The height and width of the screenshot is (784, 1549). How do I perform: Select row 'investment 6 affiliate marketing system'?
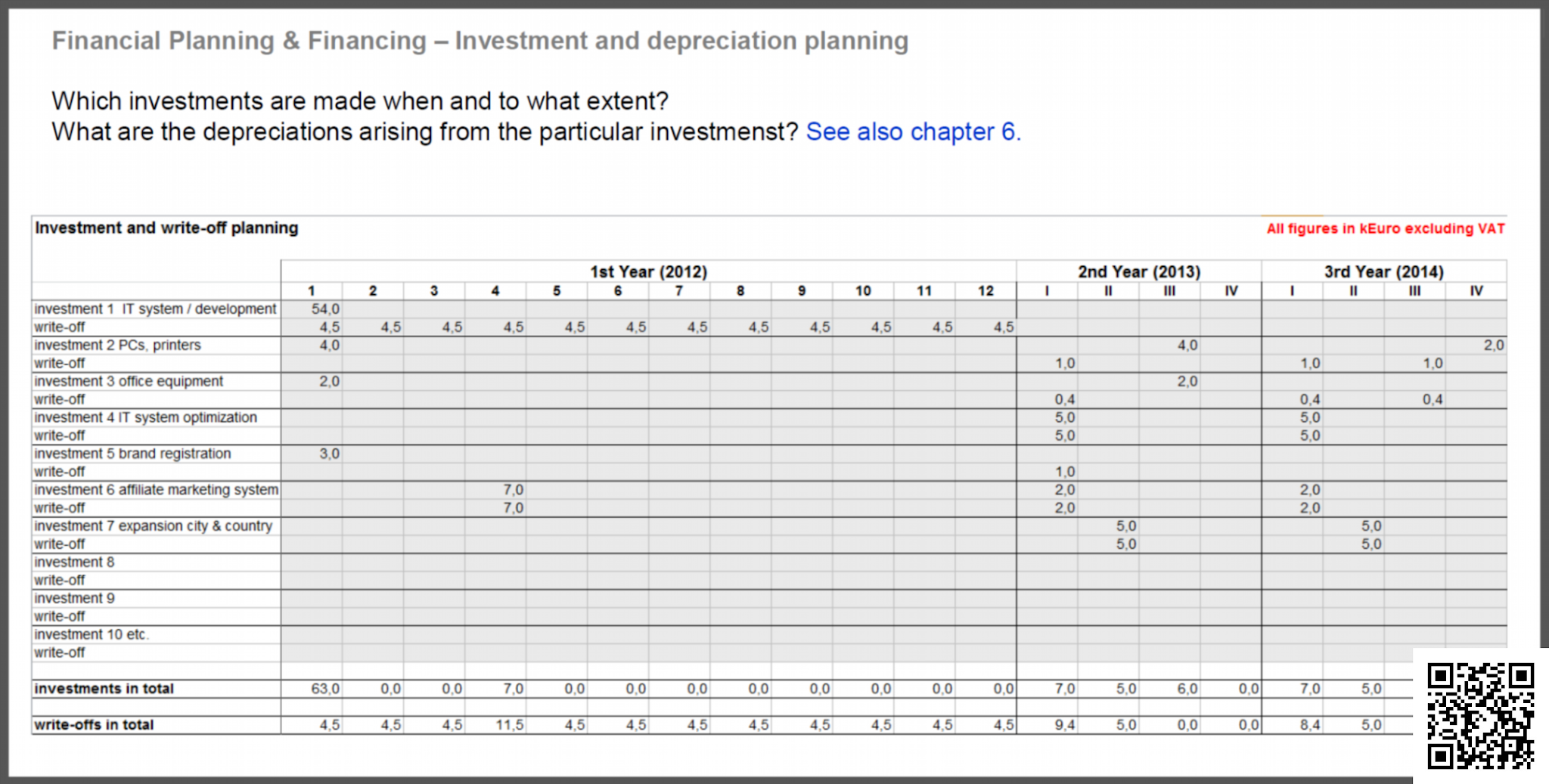769,490
